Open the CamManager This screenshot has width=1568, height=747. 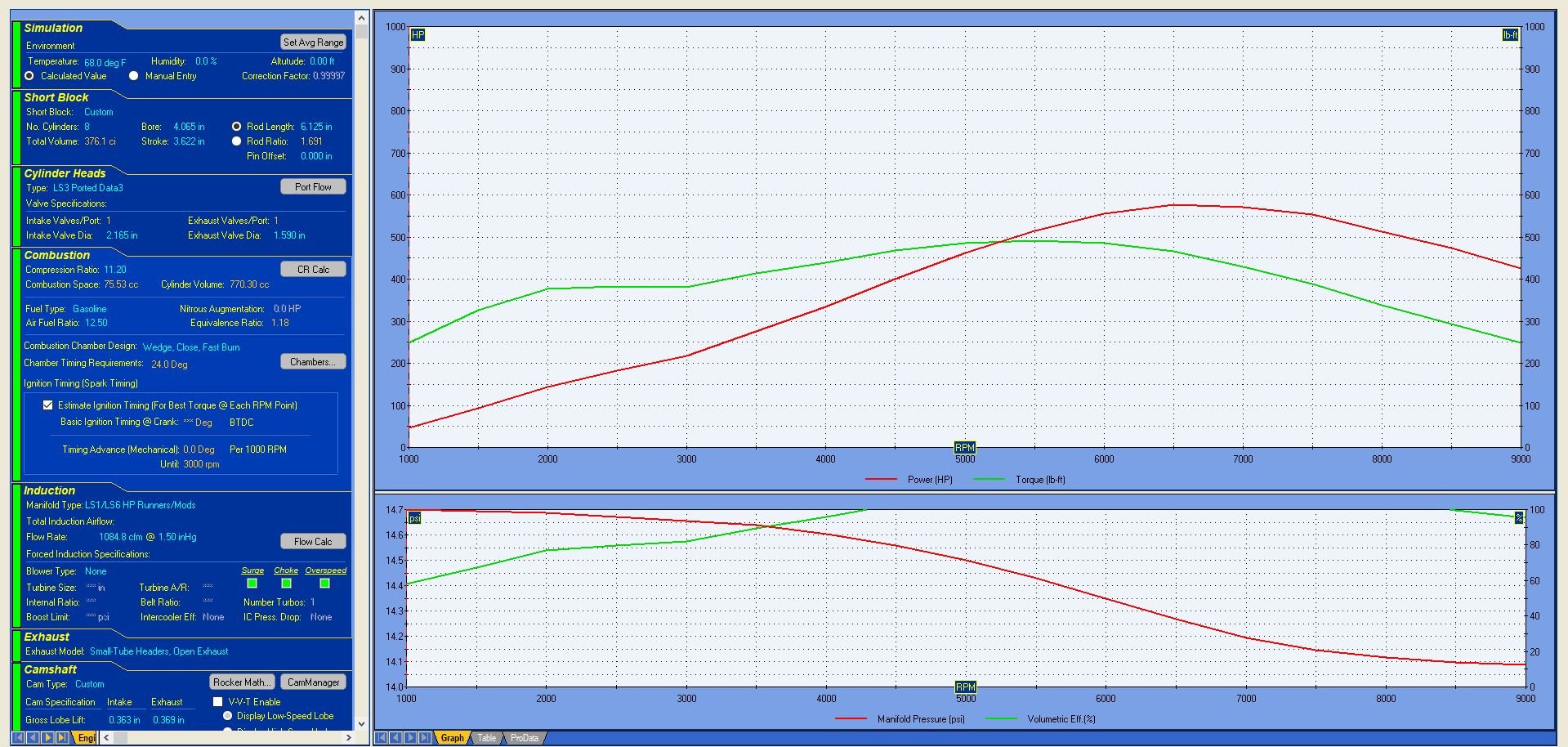tap(313, 682)
